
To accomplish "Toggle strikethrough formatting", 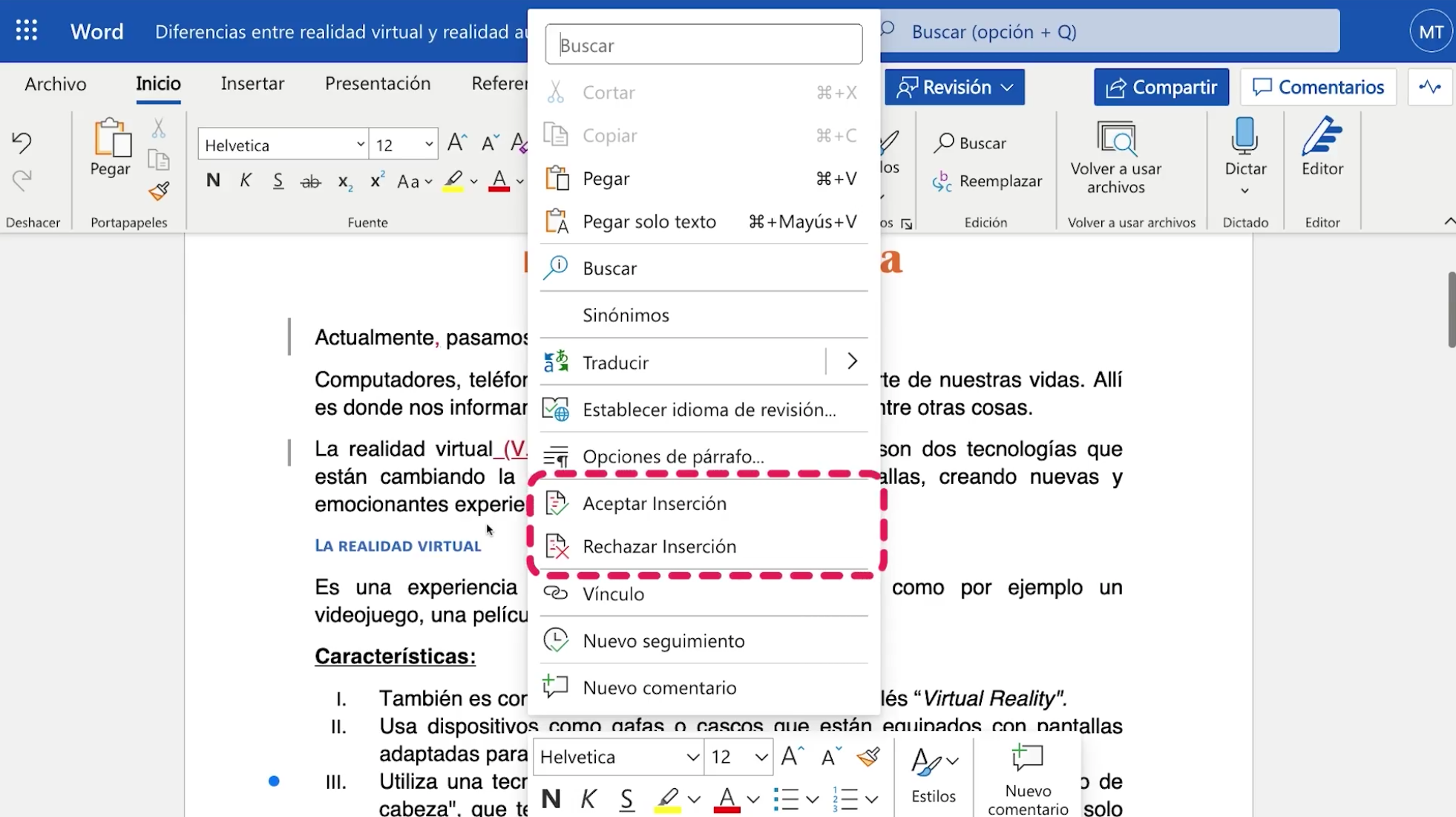I will coord(311,180).
